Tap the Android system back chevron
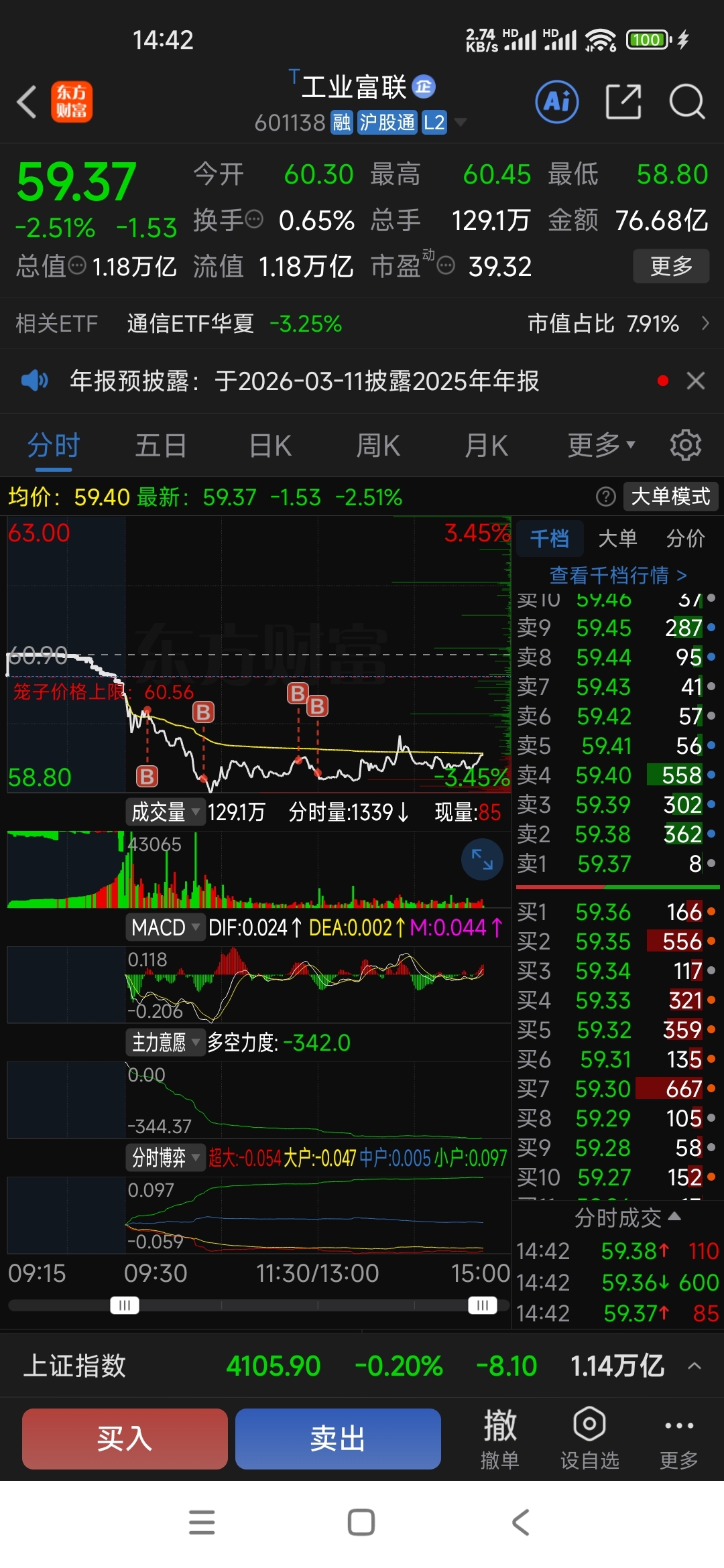 [521, 1522]
